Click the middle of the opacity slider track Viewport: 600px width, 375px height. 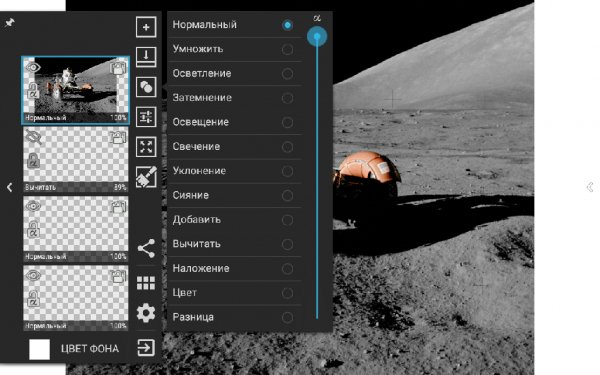tap(317, 178)
